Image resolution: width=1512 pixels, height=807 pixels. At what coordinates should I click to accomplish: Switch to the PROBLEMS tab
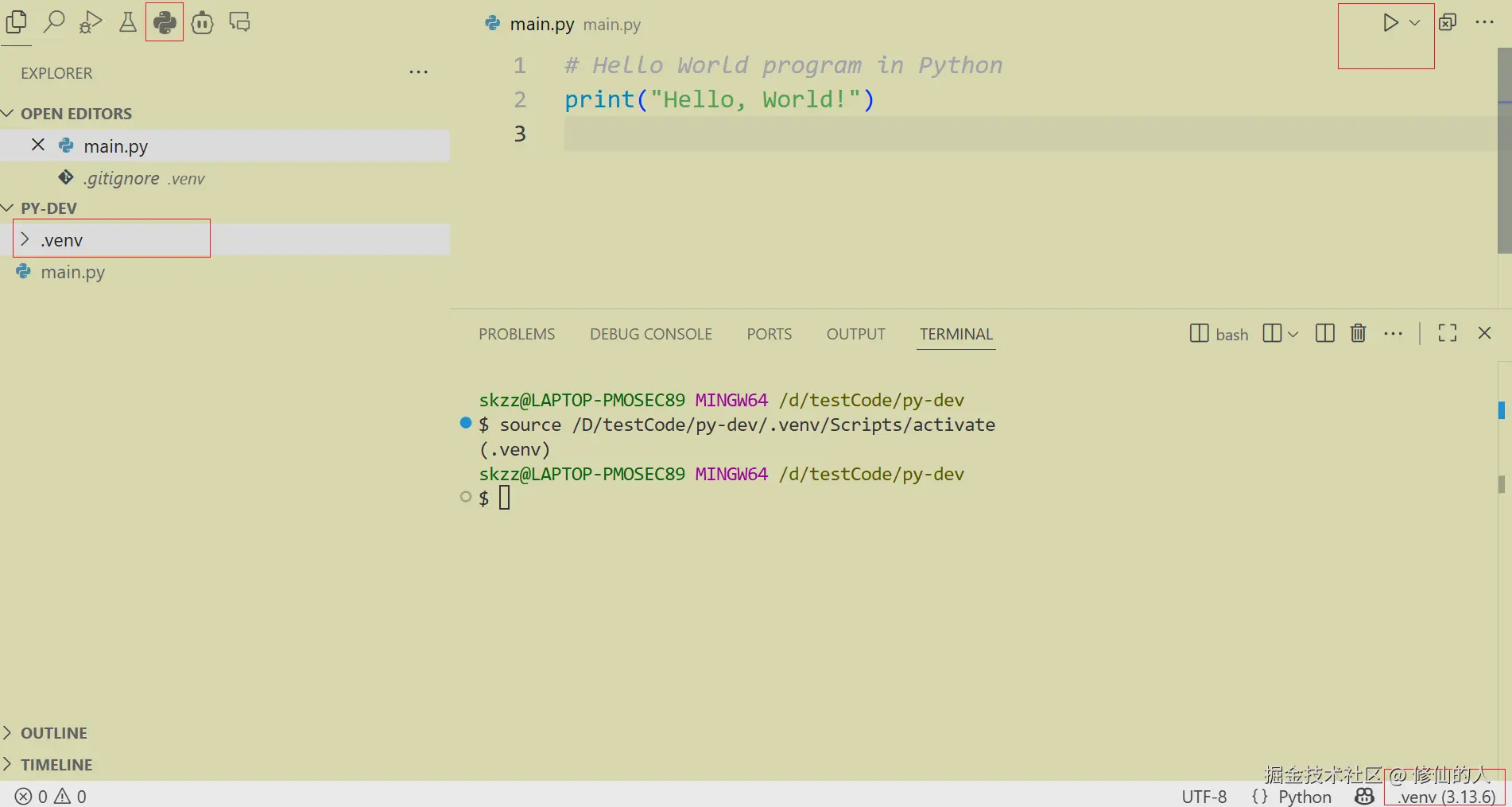(517, 334)
